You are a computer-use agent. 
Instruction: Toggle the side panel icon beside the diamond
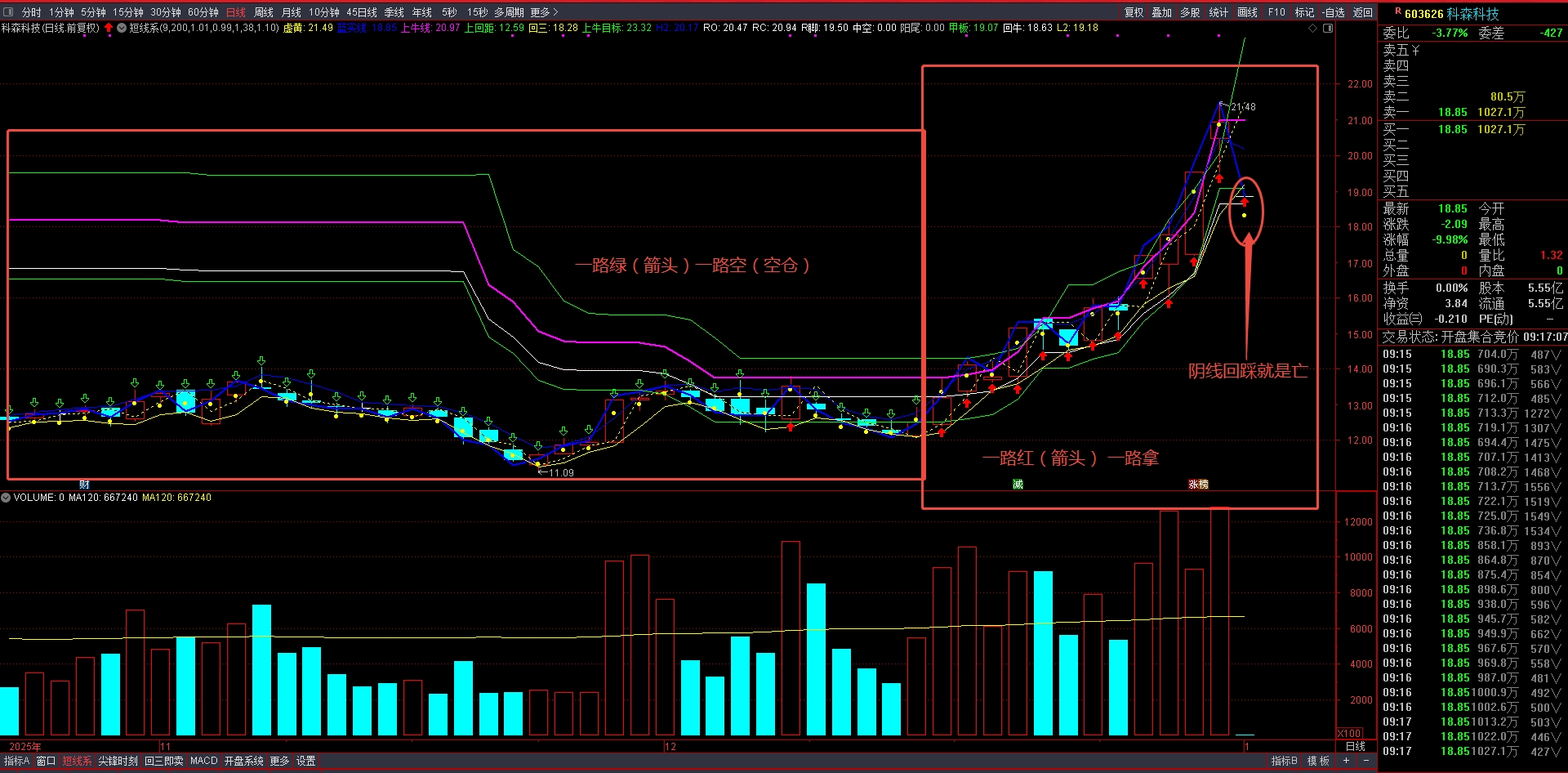tap(1328, 28)
